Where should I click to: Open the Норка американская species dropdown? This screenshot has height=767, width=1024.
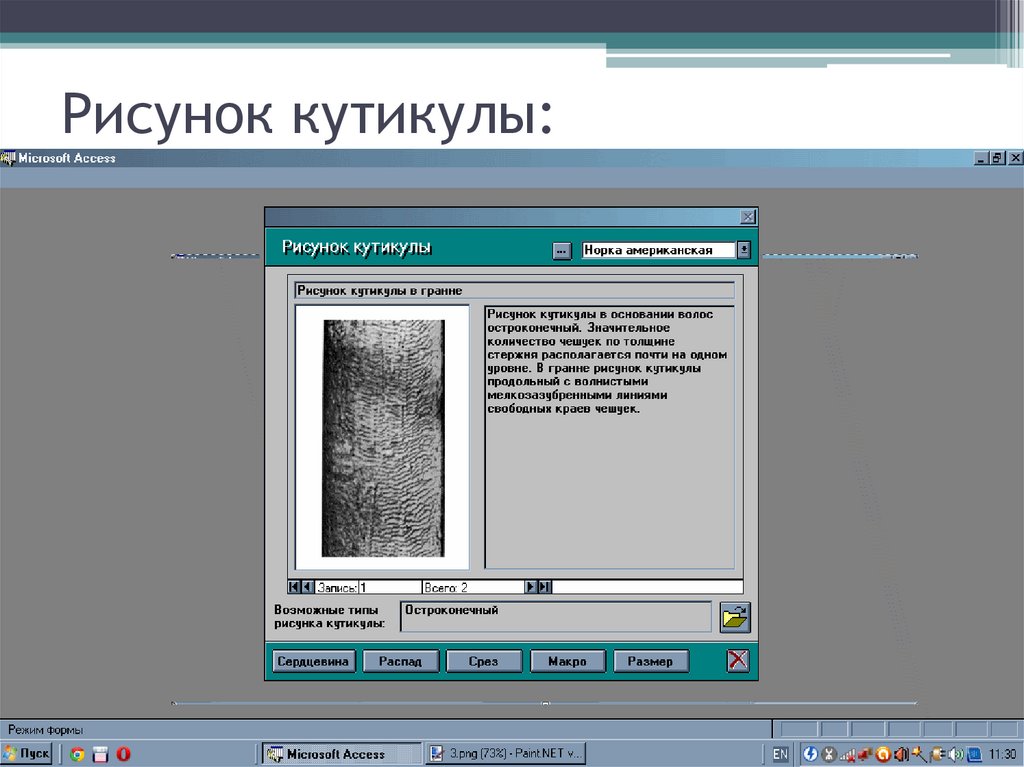[743, 248]
